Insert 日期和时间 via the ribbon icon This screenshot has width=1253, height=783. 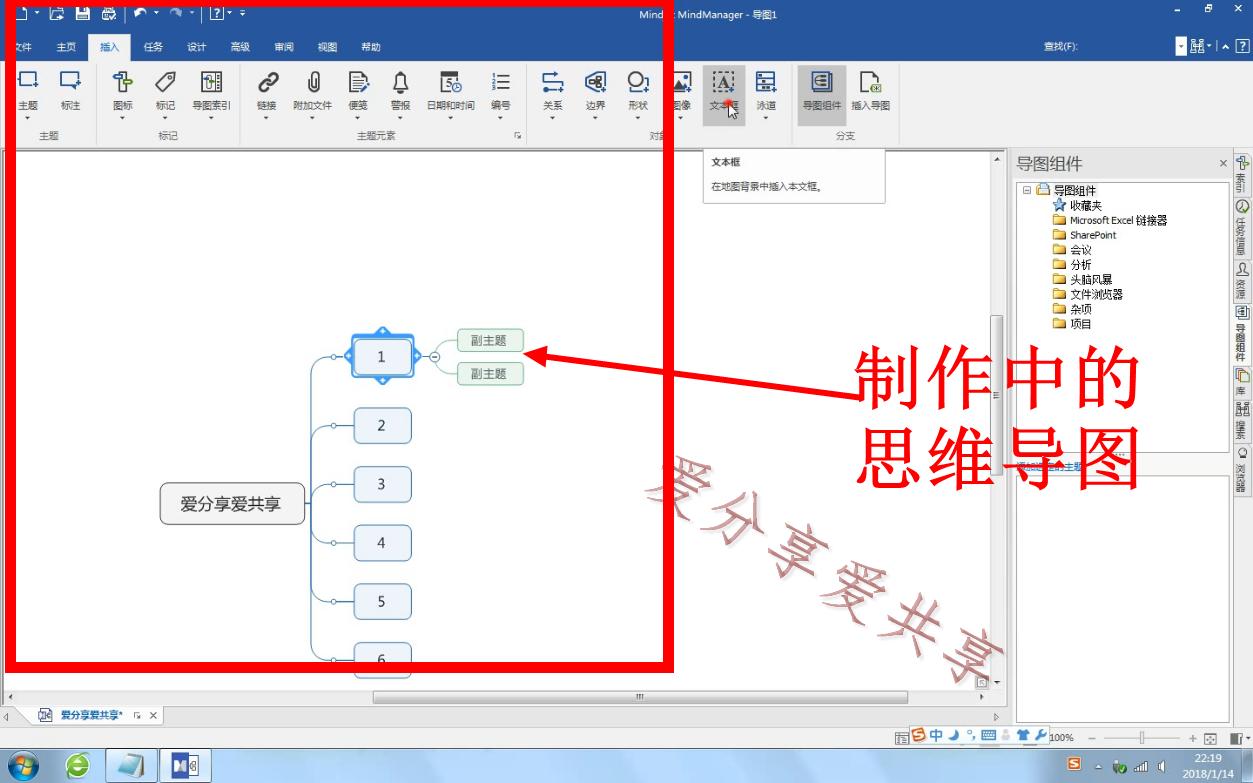[452, 95]
